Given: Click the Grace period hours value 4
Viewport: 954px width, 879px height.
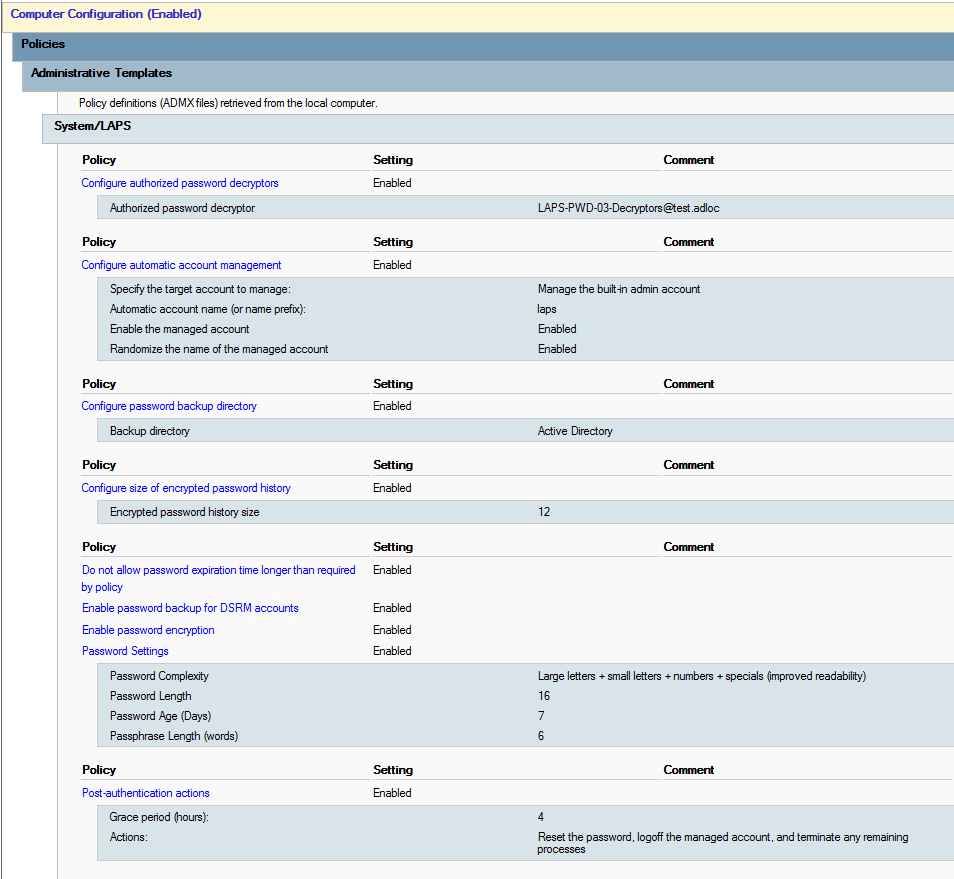Looking at the screenshot, I should pos(541,817).
